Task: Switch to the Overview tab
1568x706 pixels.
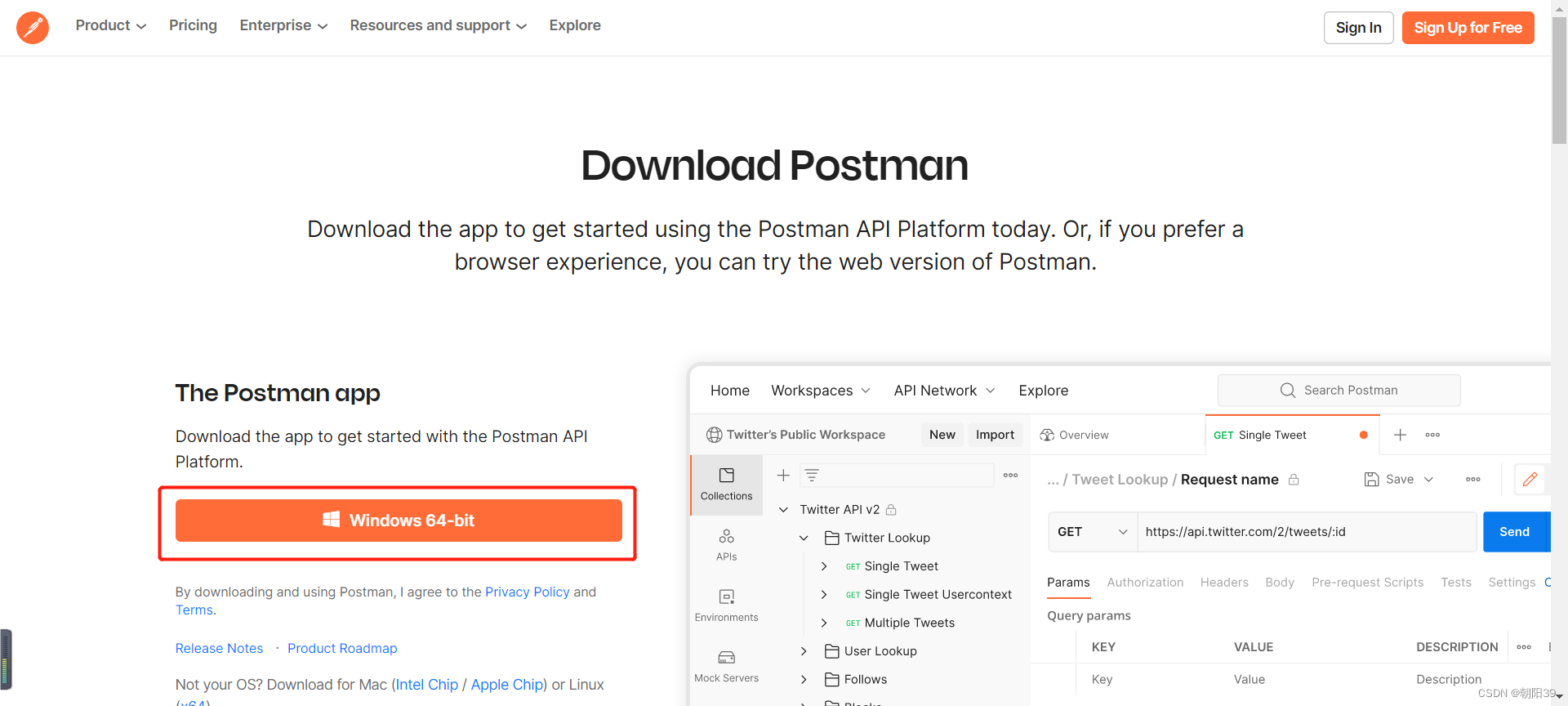Action: click(x=1074, y=435)
